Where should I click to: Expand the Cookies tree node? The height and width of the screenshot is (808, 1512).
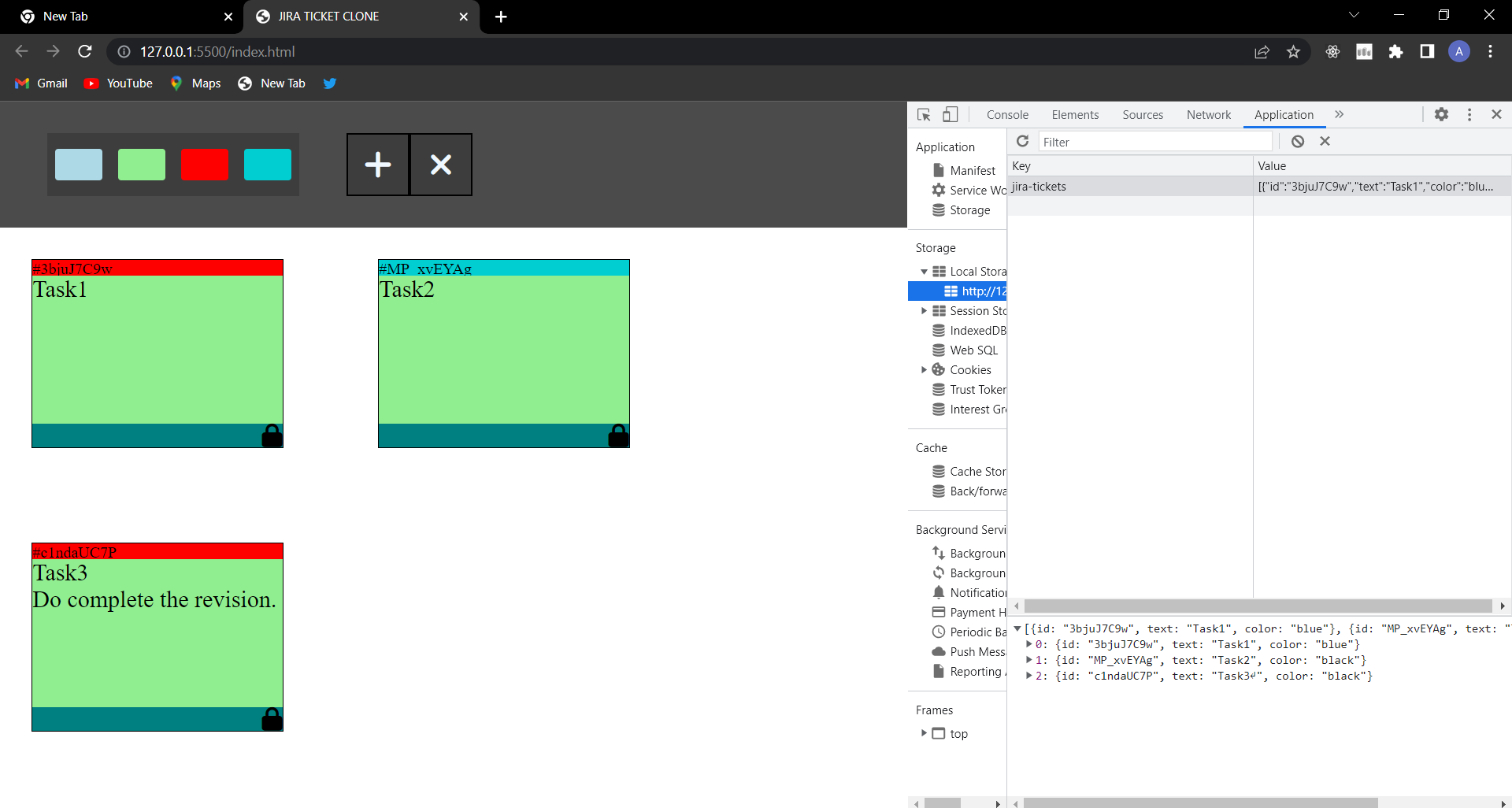tap(925, 370)
